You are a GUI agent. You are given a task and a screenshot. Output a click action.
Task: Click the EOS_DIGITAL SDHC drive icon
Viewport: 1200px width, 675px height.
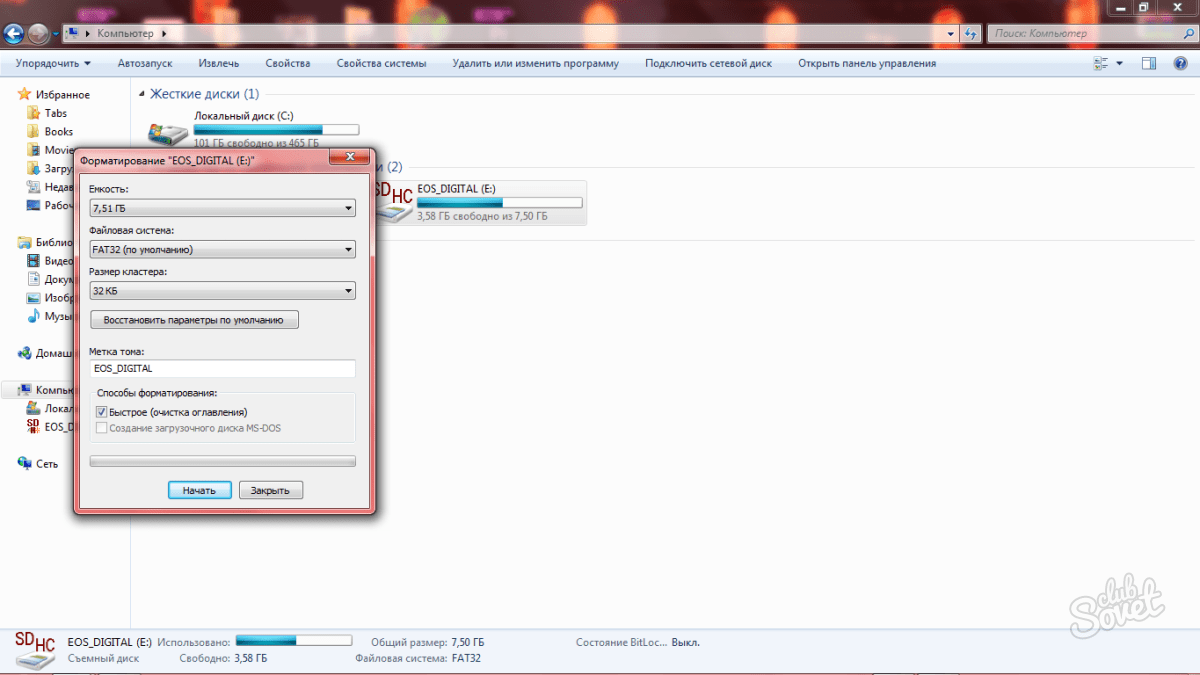point(393,201)
